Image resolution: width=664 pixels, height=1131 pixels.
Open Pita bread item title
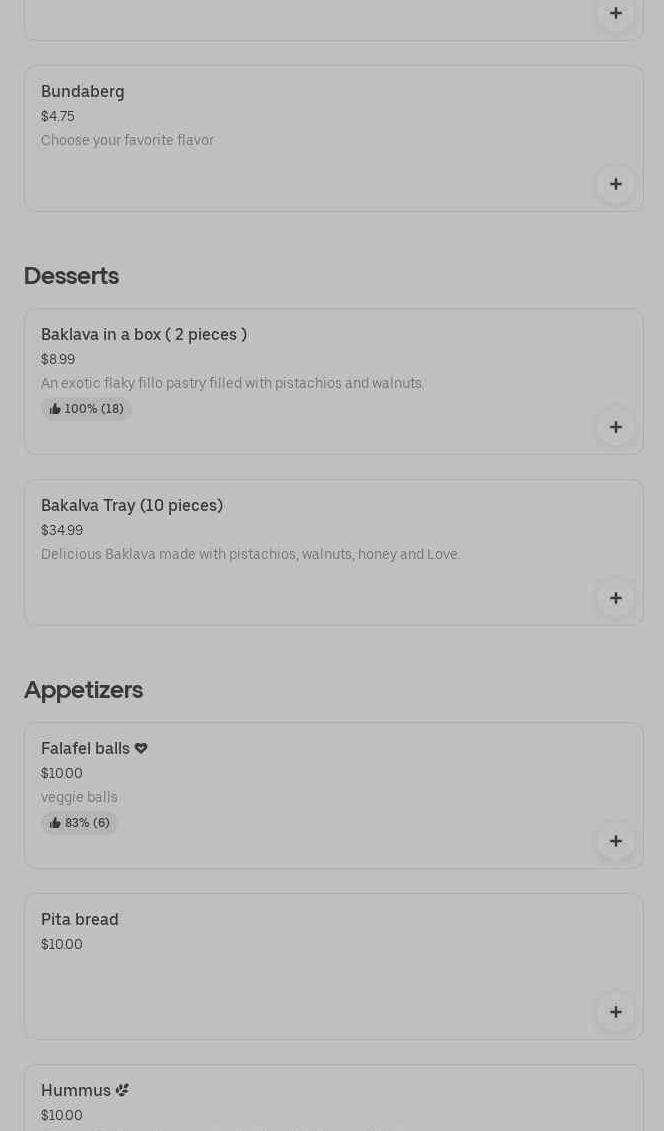pos(80,920)
